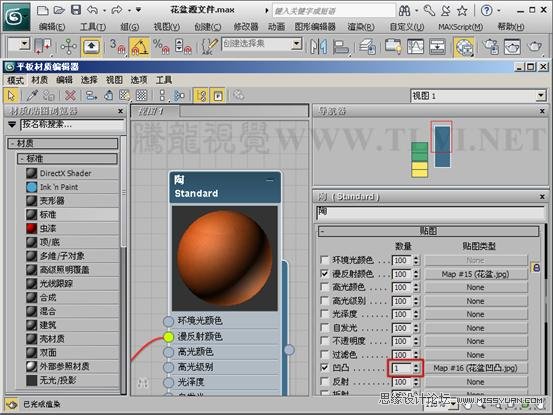
Task: Collapse the 陶 Standard node
Action: click(270, 181)
